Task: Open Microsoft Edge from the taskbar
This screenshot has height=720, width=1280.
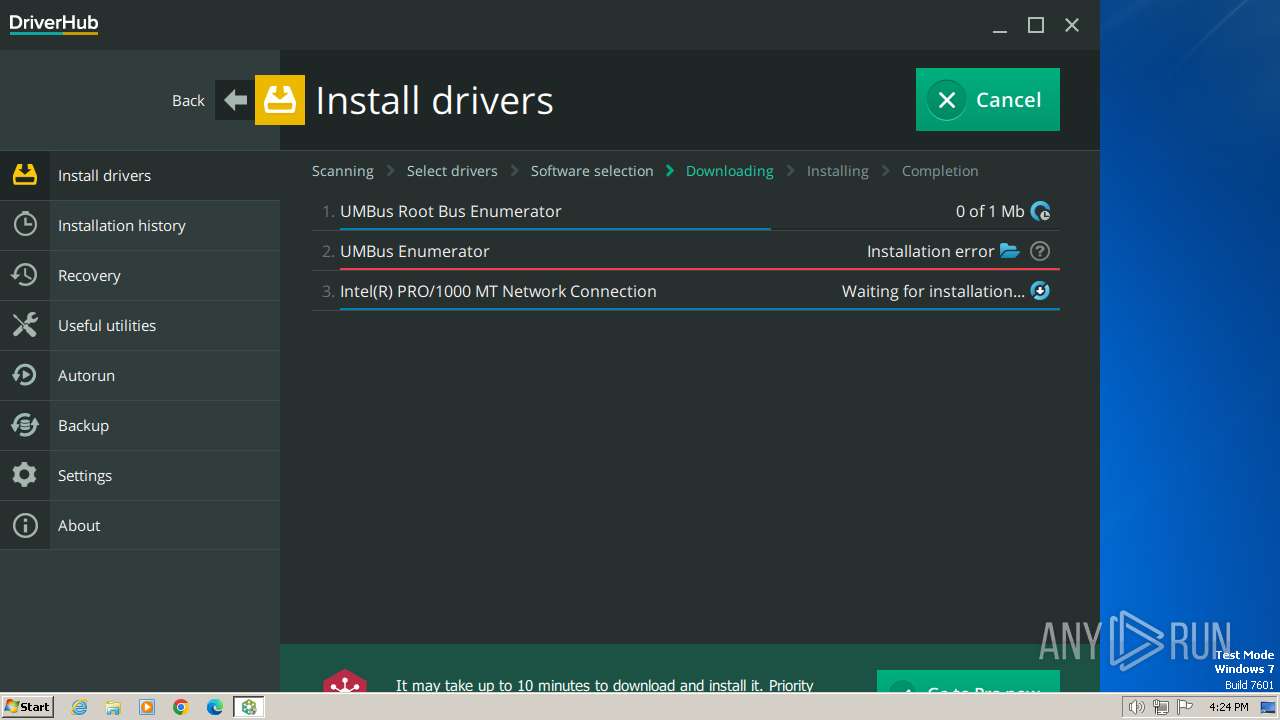Action: [215, 707]
